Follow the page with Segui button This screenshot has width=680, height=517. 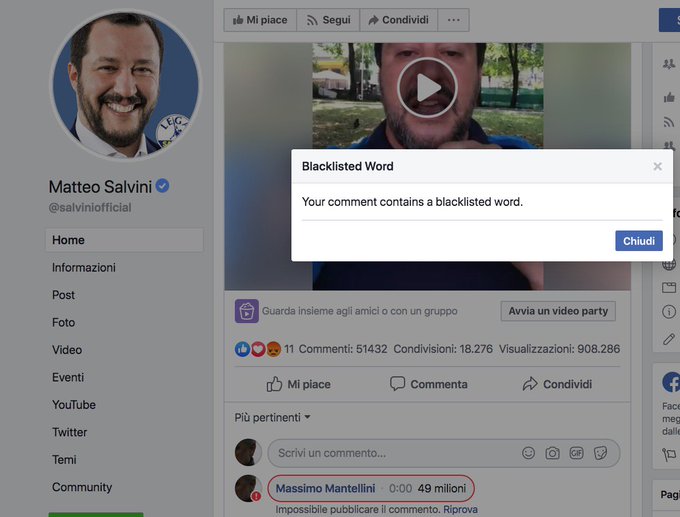[328, 20]
